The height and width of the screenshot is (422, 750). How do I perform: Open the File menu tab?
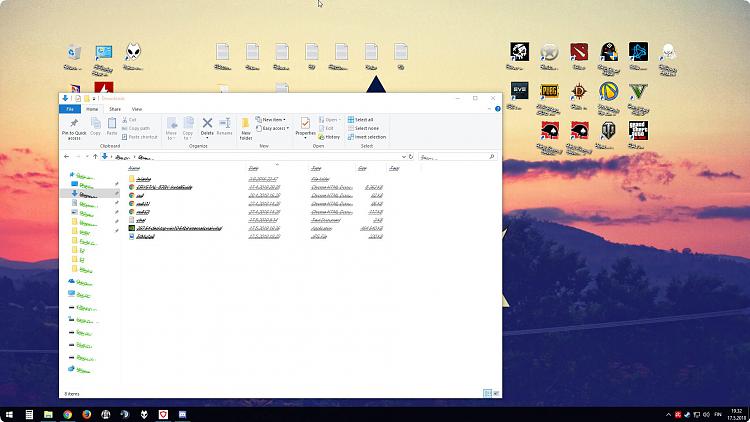pos(70,109)
